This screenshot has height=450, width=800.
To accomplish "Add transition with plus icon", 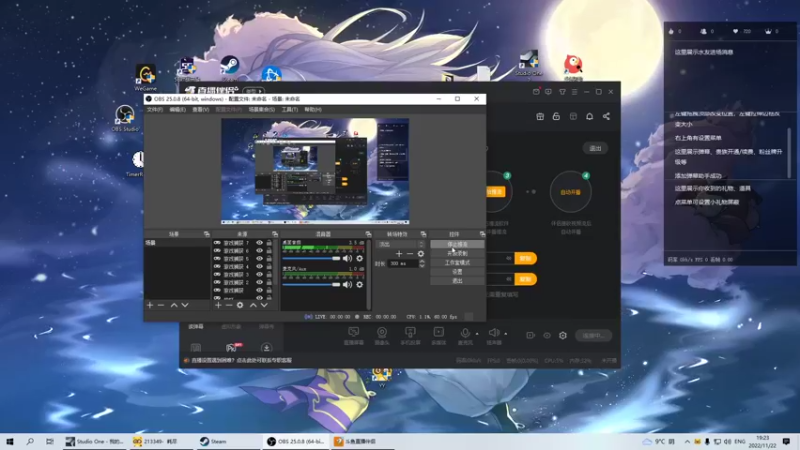I will [x=399, y=254].
